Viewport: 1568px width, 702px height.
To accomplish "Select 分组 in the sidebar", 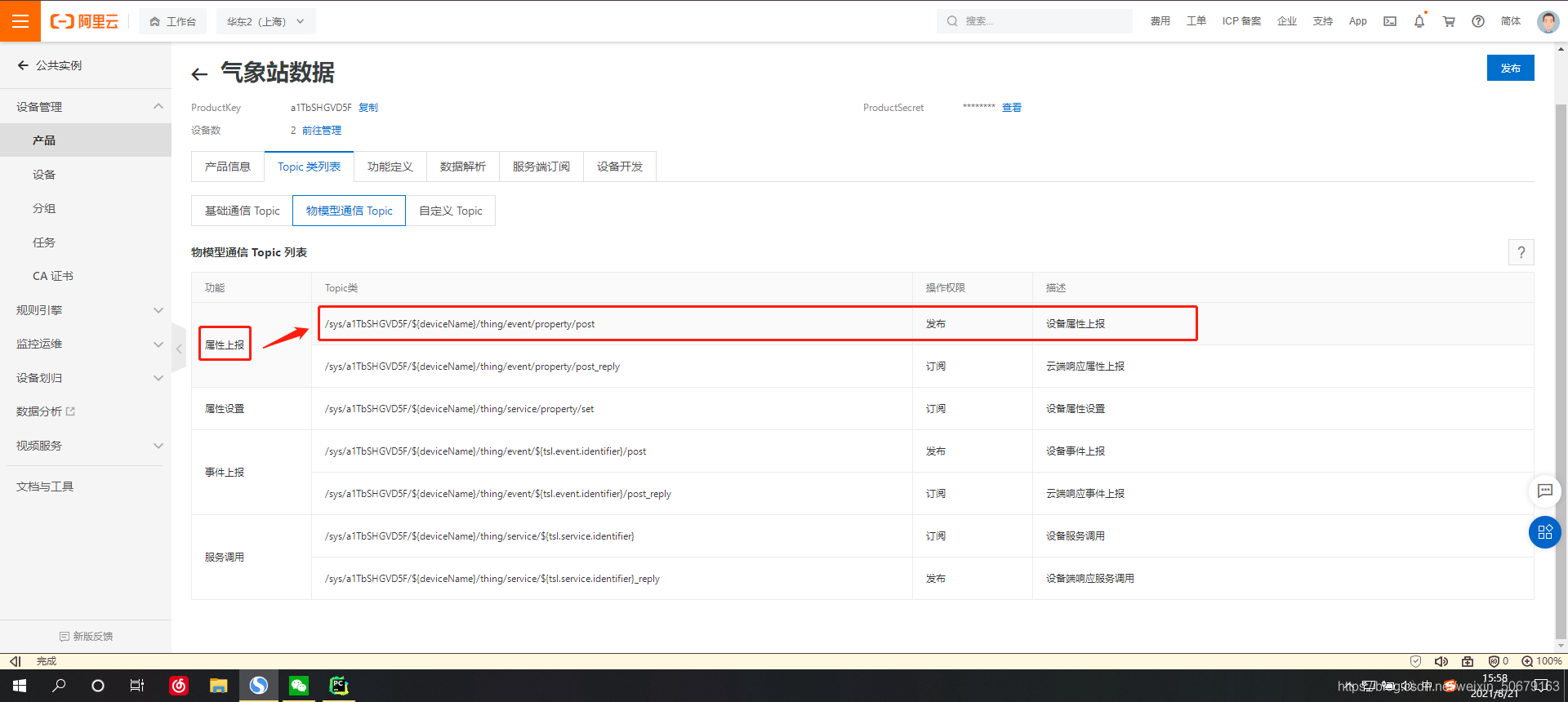I will [x=86, y=208].
